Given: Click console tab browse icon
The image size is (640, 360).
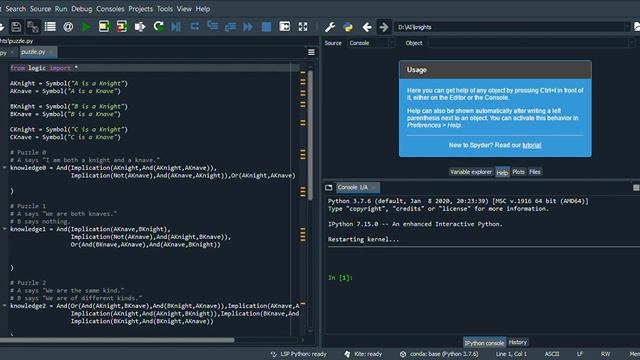Looking at the screenshot, I should coord(329,187).
